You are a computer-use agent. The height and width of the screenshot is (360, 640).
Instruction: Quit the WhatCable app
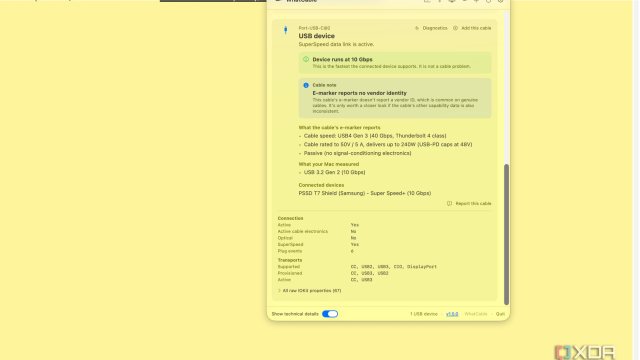[x=500, y=314]
